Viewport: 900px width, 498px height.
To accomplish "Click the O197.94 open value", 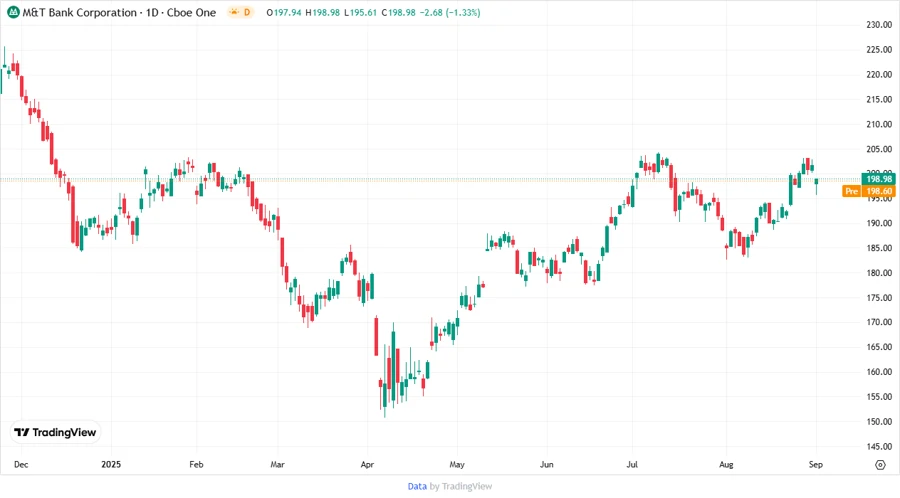I will point(284,13).
